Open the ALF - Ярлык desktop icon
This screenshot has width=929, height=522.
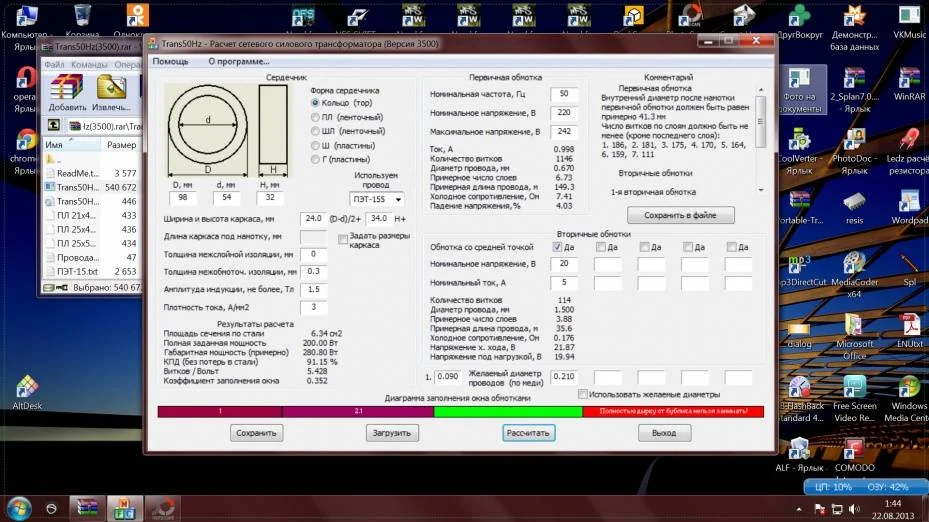(799, 456)
